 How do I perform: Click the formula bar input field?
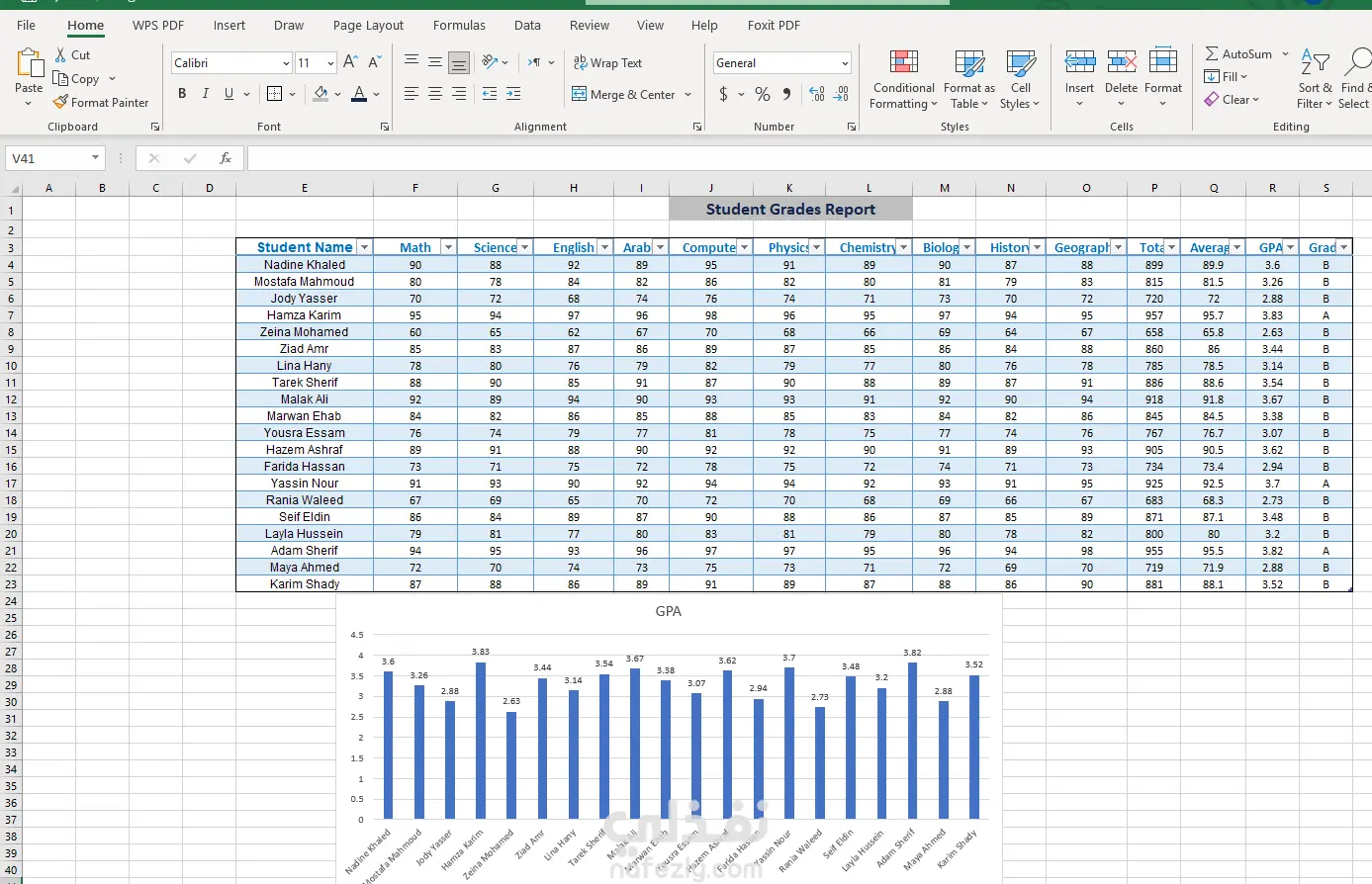click(809, 158)
